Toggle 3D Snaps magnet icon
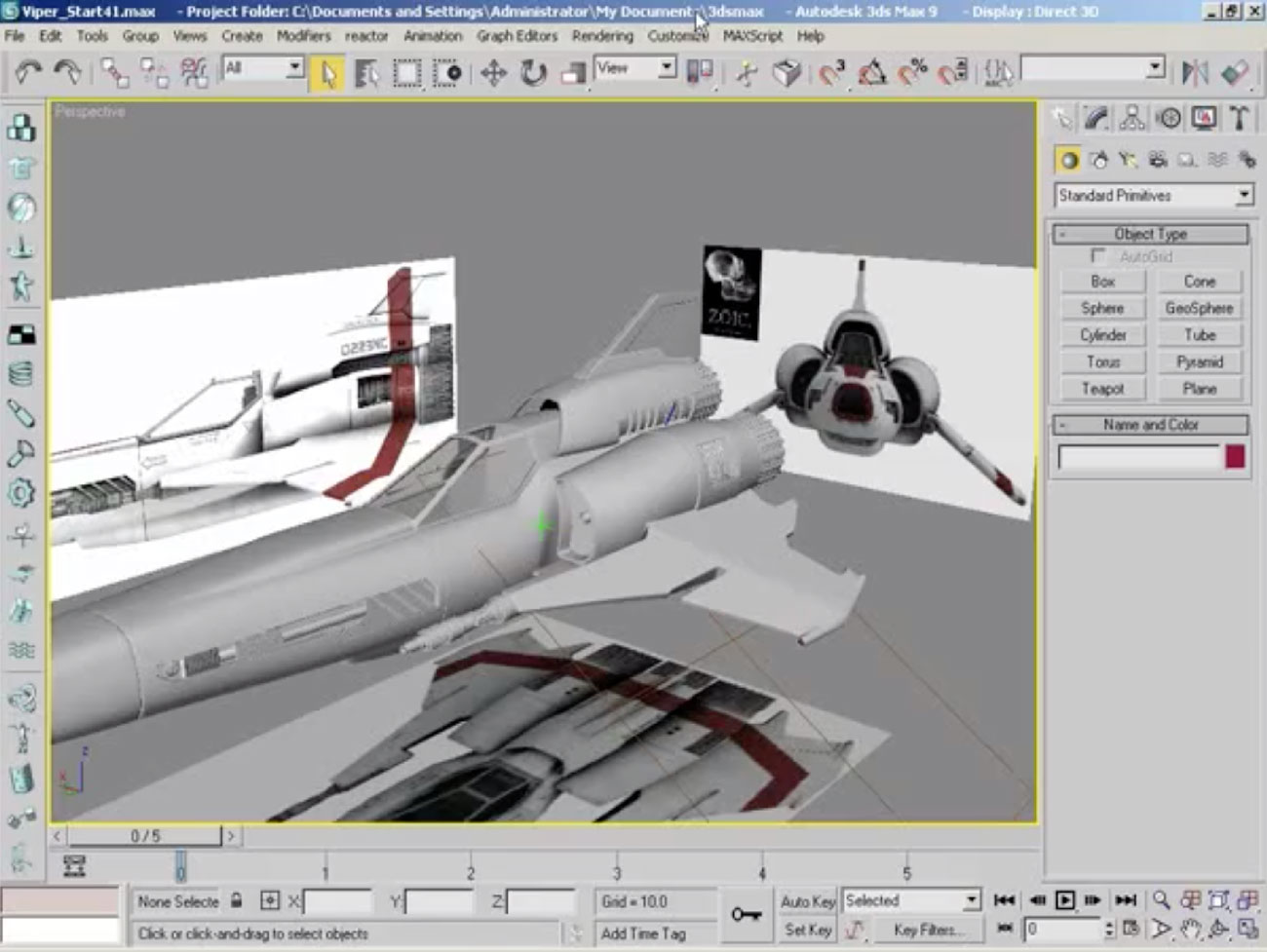This screenshot has height=952, width=1267. point(831,73)
